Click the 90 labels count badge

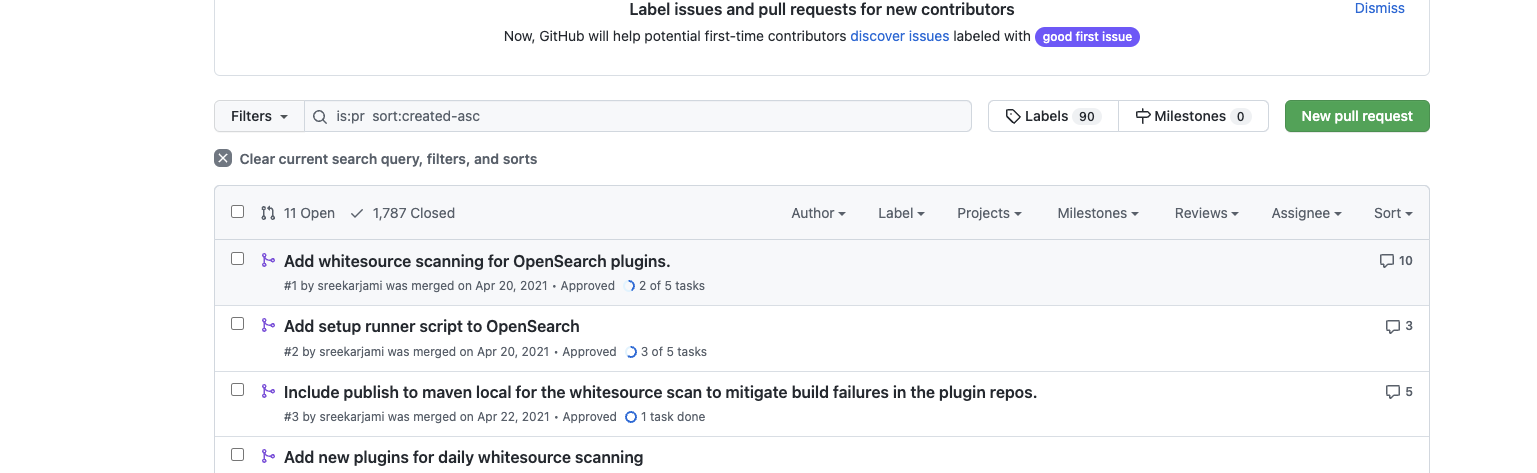pyautogui.click(x=1087, y=117)
